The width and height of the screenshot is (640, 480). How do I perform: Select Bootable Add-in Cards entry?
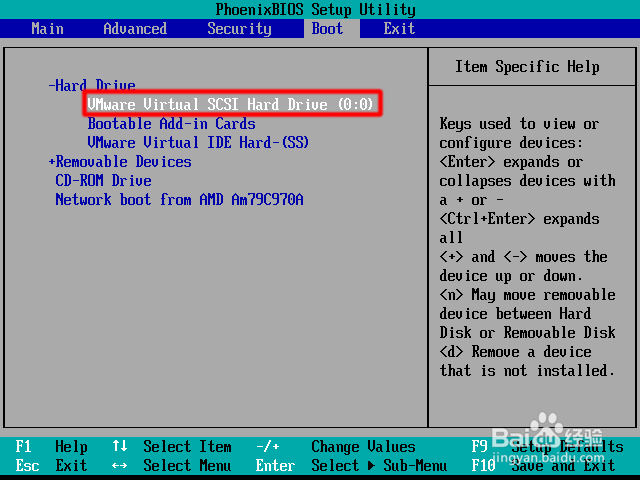pos(171,124)
